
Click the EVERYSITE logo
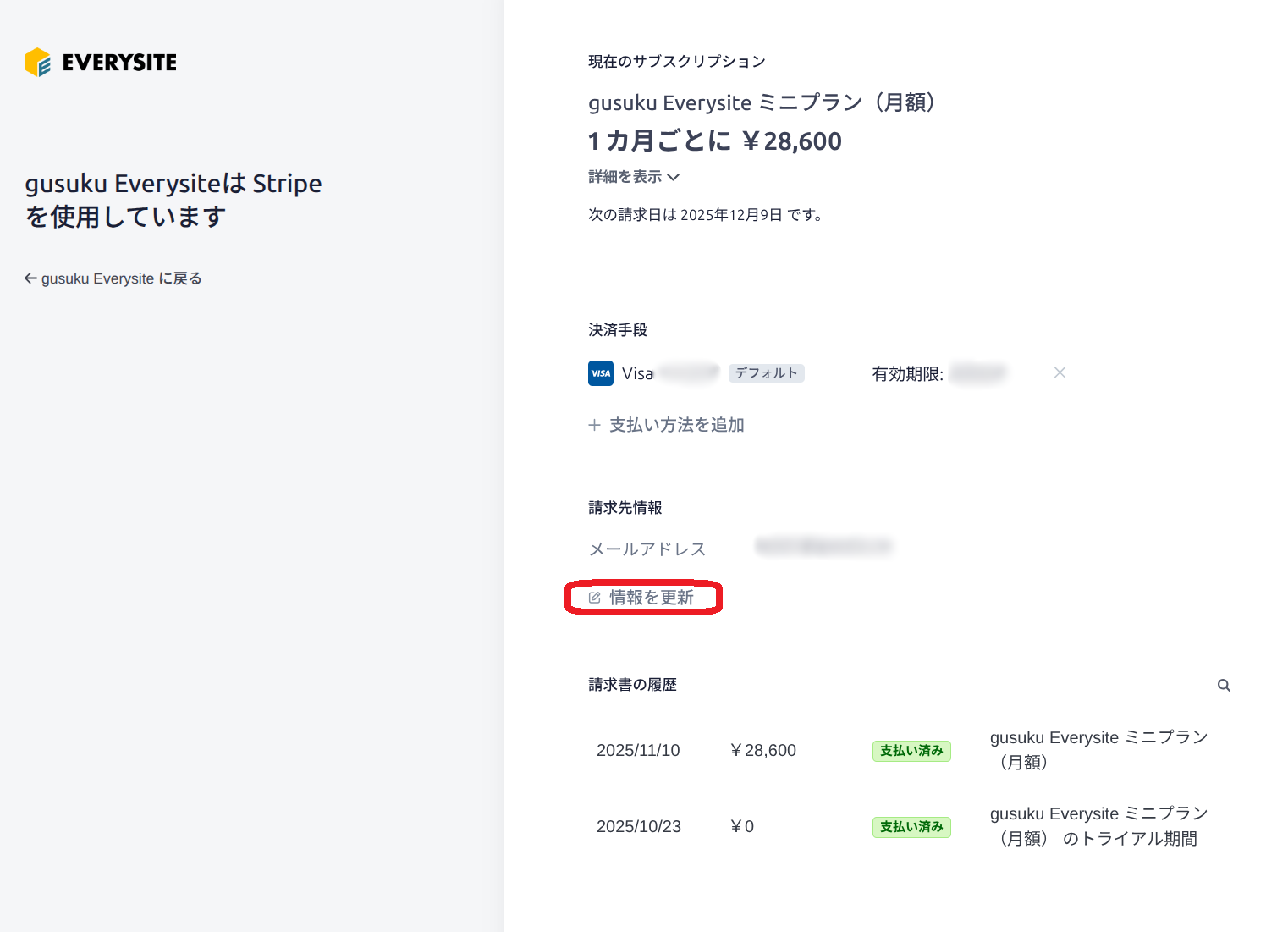click(x=101, y=62)
